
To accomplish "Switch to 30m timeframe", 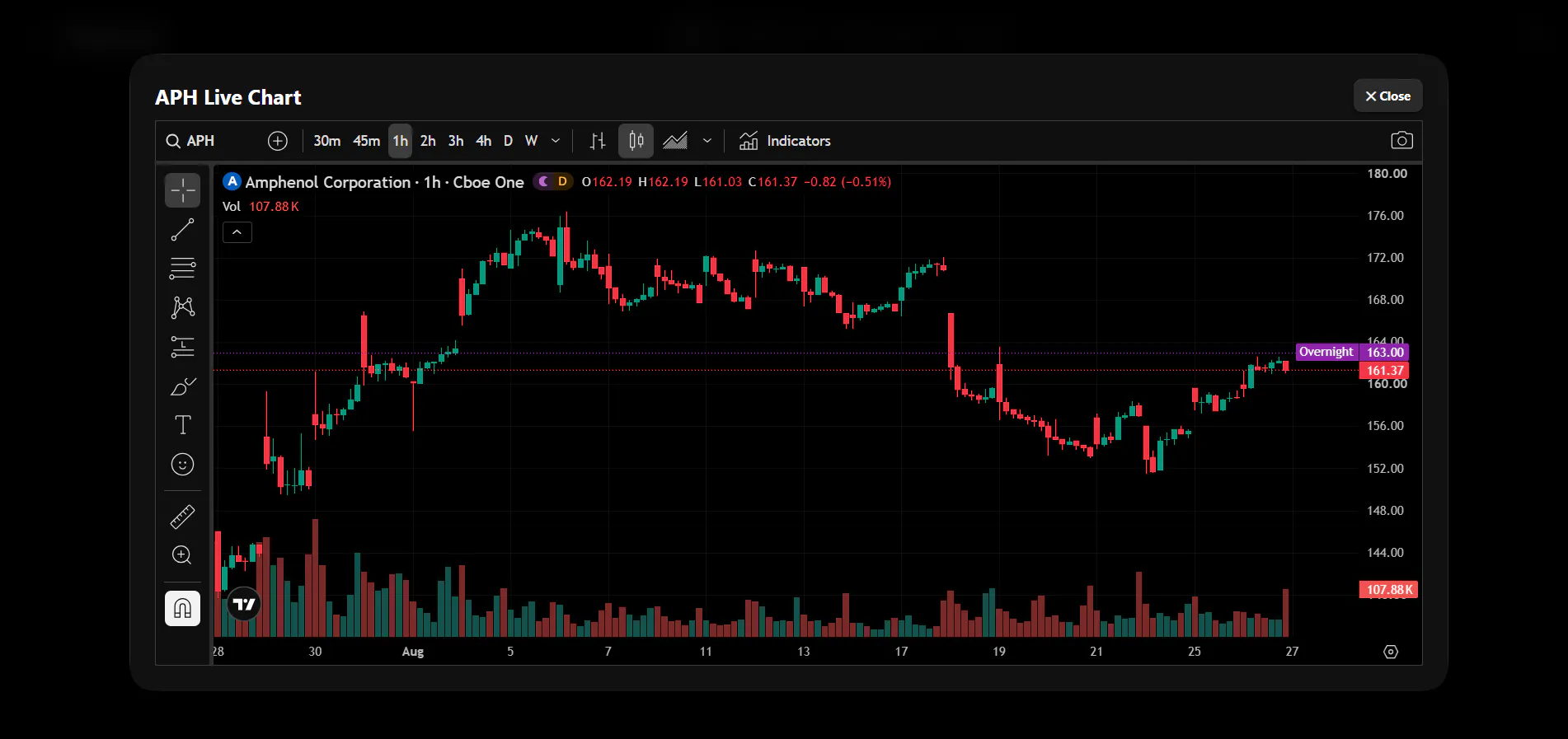I will click(326, 141).
